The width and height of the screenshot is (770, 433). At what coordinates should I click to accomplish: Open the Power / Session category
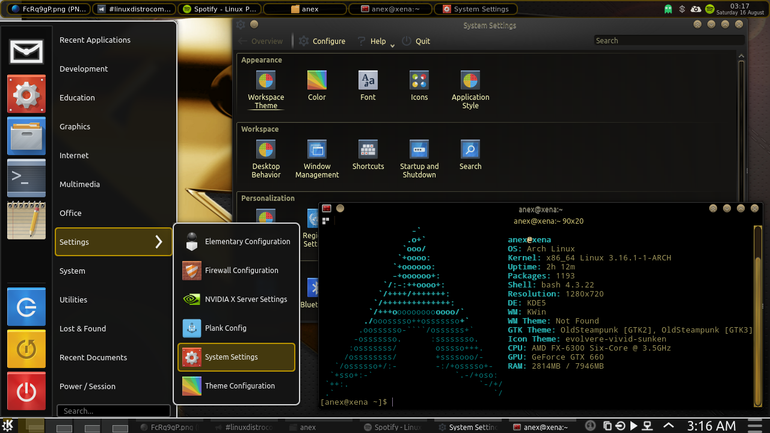113,386
